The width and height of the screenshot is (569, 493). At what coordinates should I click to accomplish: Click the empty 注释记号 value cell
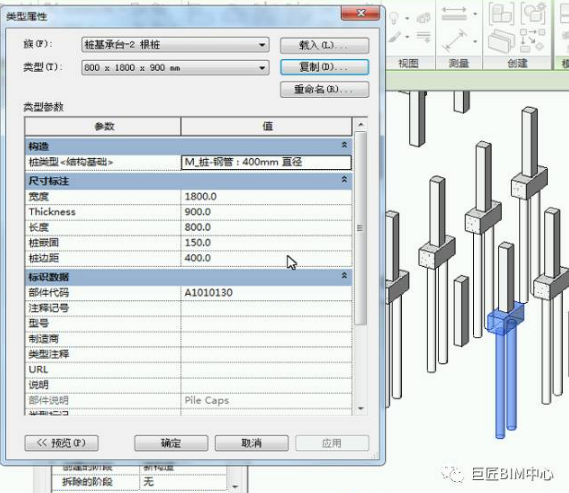point(266,308)
